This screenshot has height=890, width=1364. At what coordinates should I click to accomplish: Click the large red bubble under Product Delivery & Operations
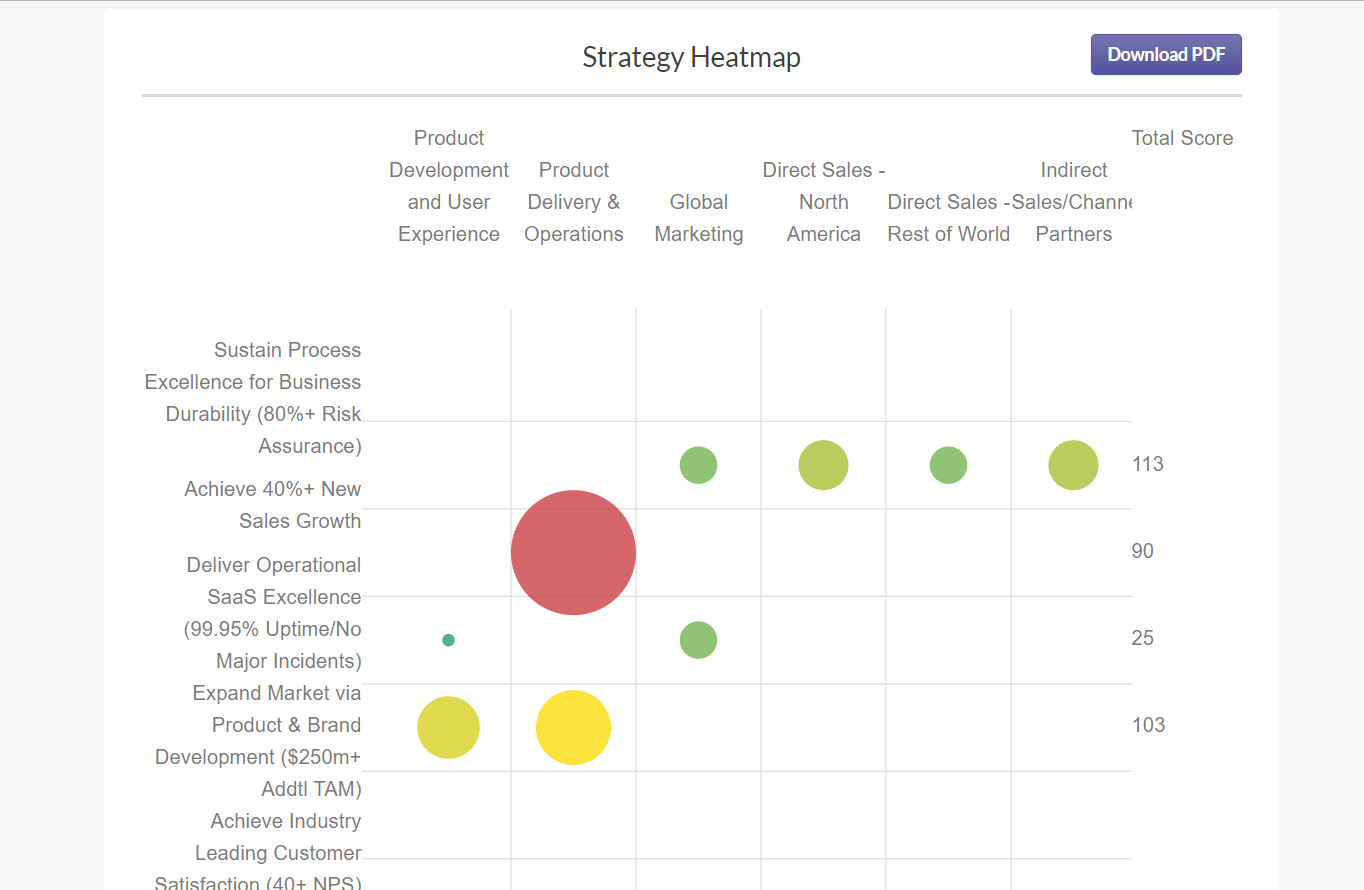tap(573, 551)
